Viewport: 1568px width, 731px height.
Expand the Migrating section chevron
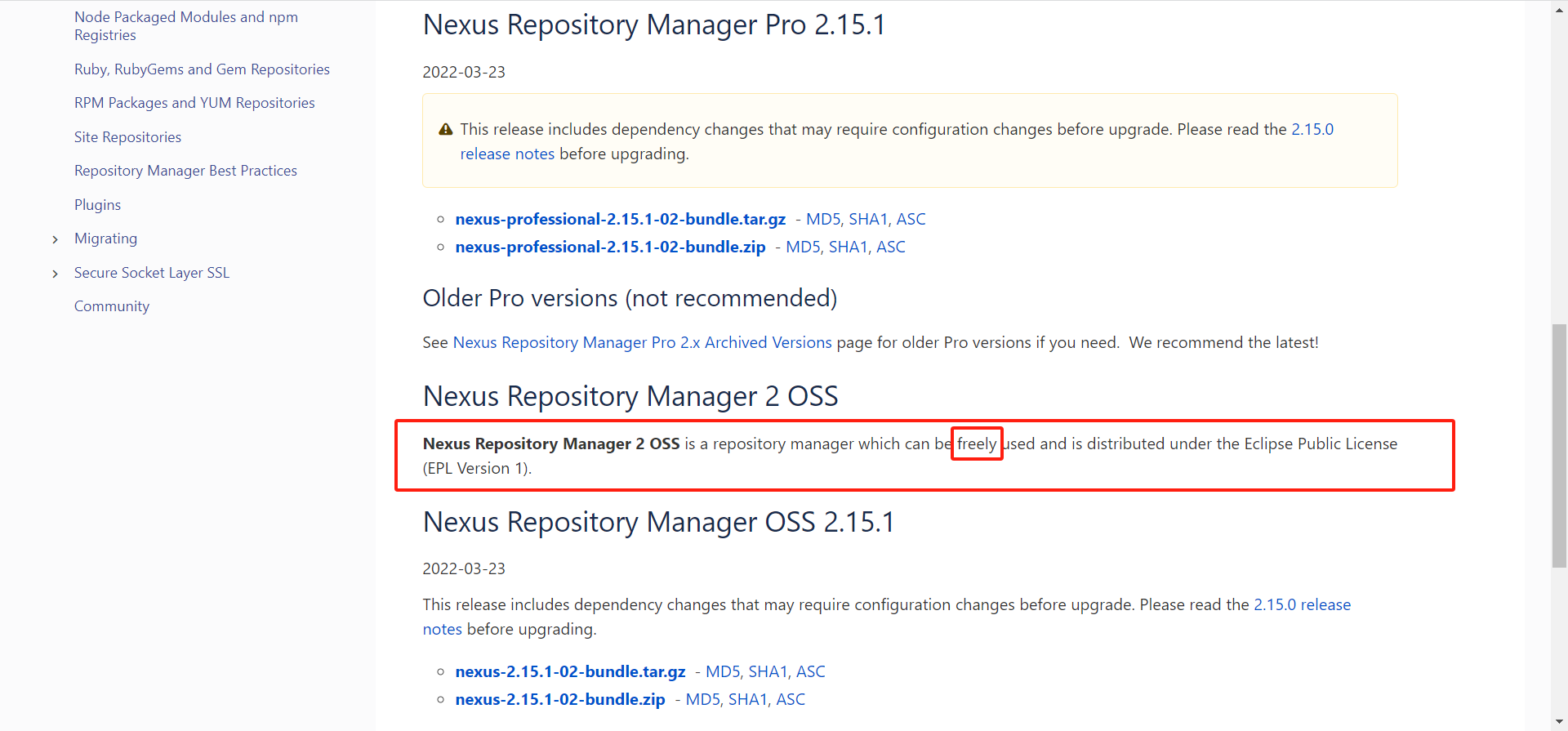point(55,239)
